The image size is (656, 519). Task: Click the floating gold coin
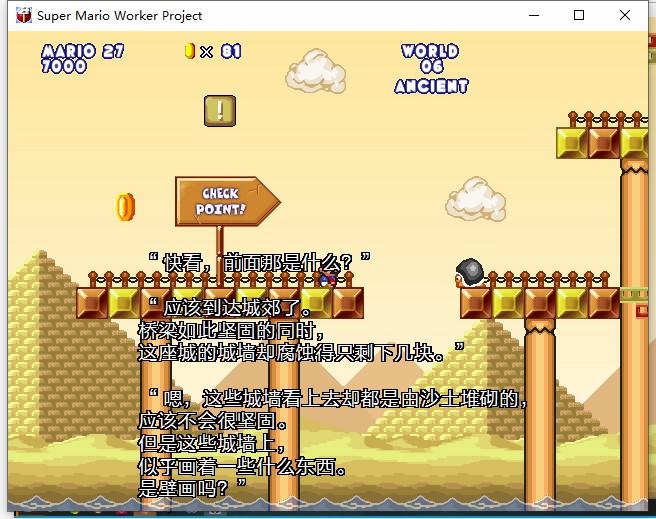(x=126, y=207)
